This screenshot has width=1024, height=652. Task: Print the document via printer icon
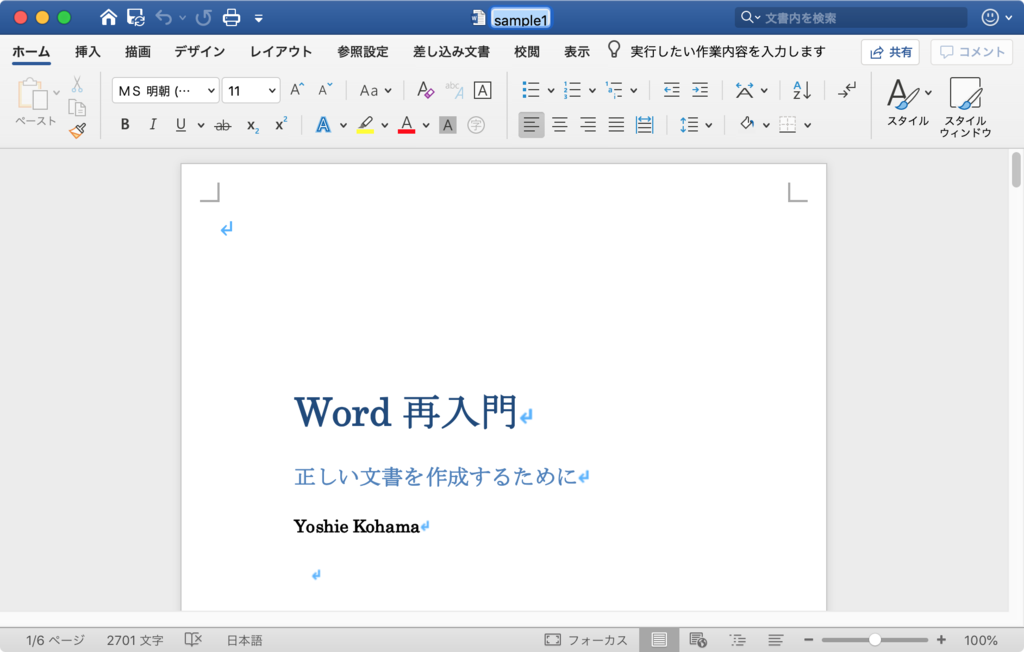point(231,18)
